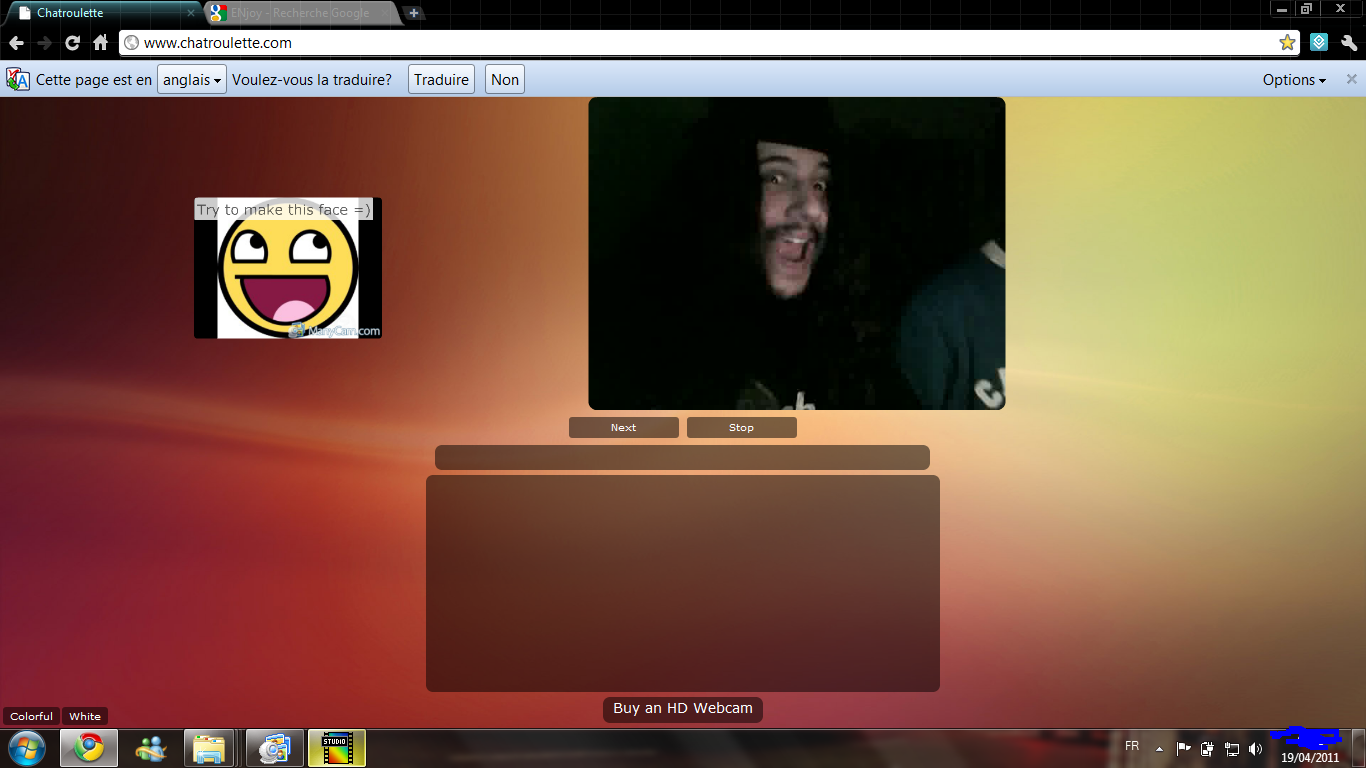Click the browser forward arrow

44,43
